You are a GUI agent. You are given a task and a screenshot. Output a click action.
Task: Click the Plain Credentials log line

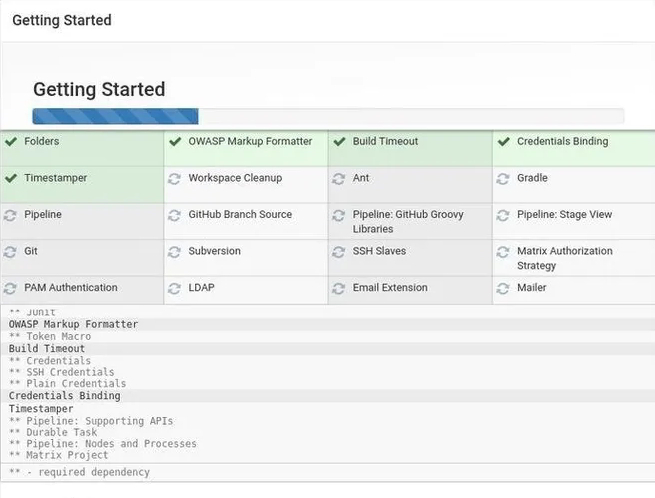point(67,384)
